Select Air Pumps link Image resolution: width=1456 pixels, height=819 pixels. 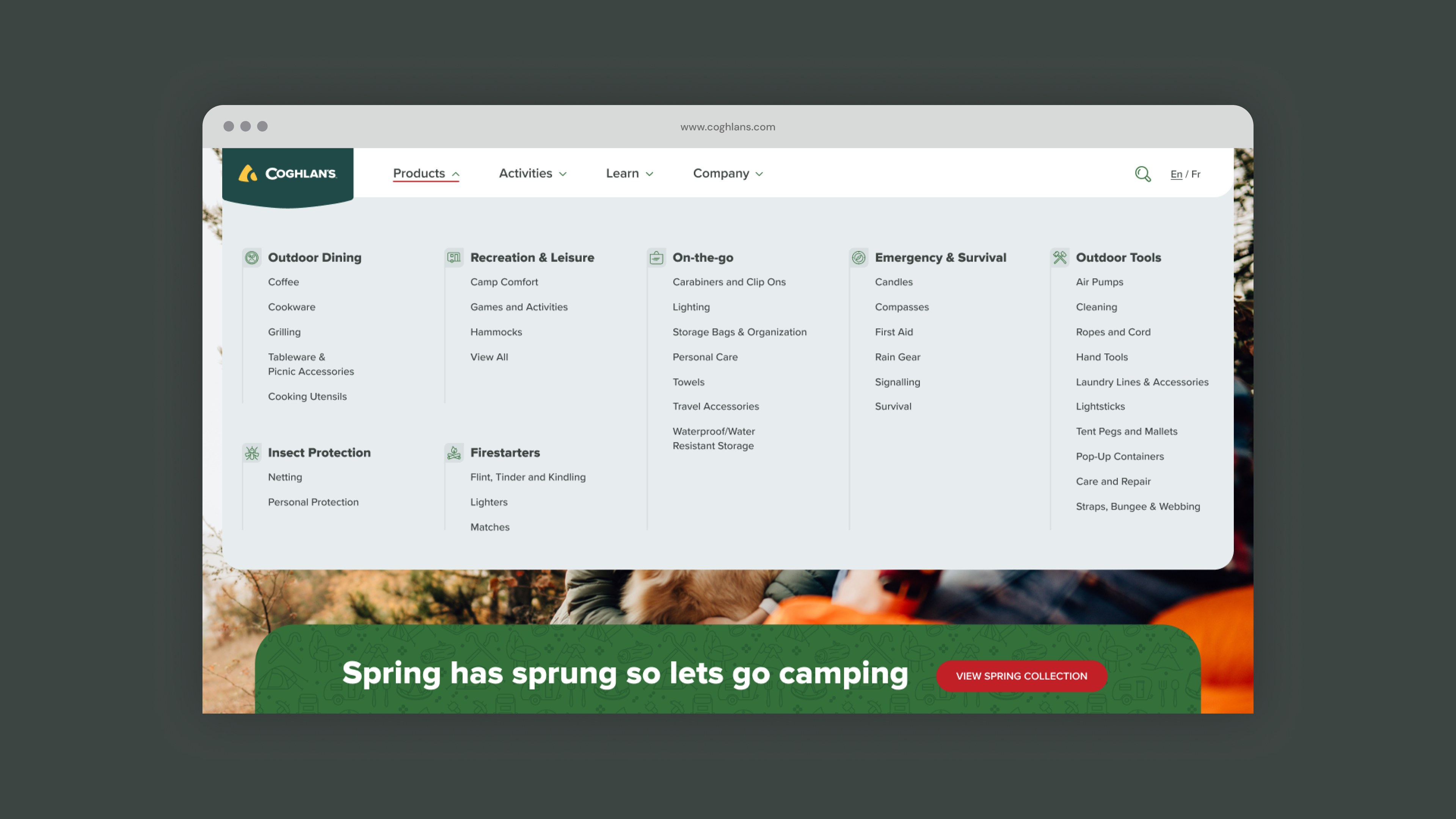(1099, 282)
